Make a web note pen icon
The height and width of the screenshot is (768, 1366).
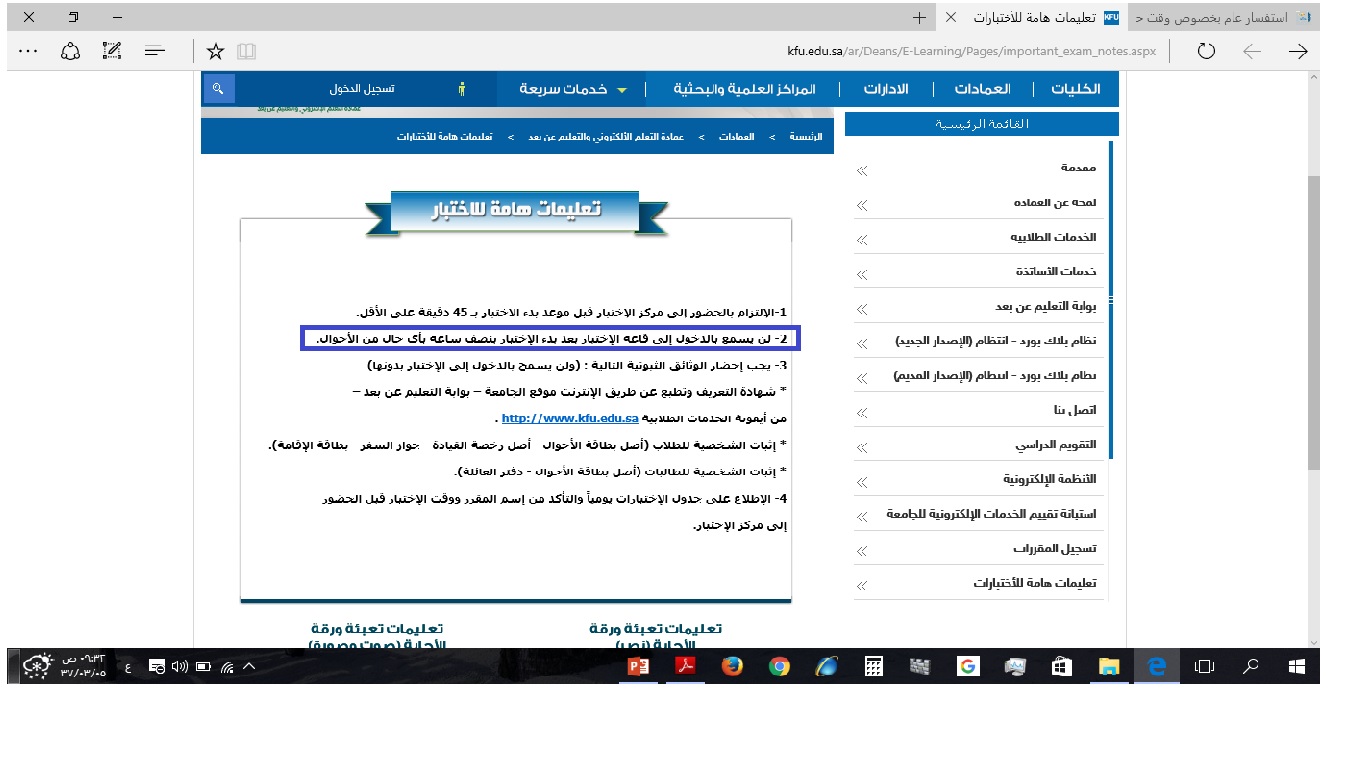tap(112, 51)
